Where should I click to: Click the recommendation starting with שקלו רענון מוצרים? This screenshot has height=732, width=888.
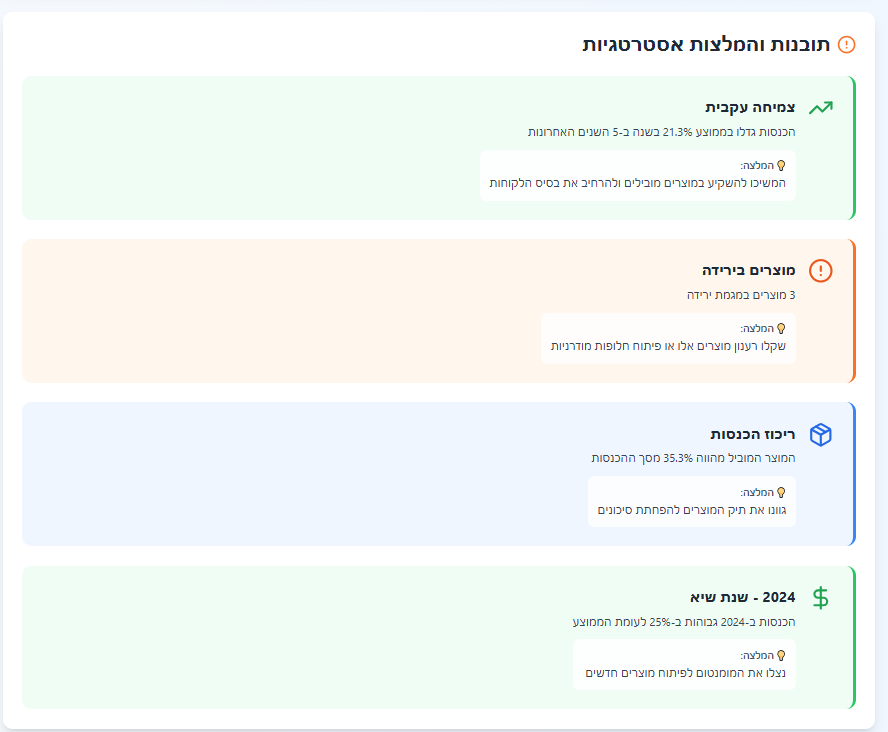668,346
